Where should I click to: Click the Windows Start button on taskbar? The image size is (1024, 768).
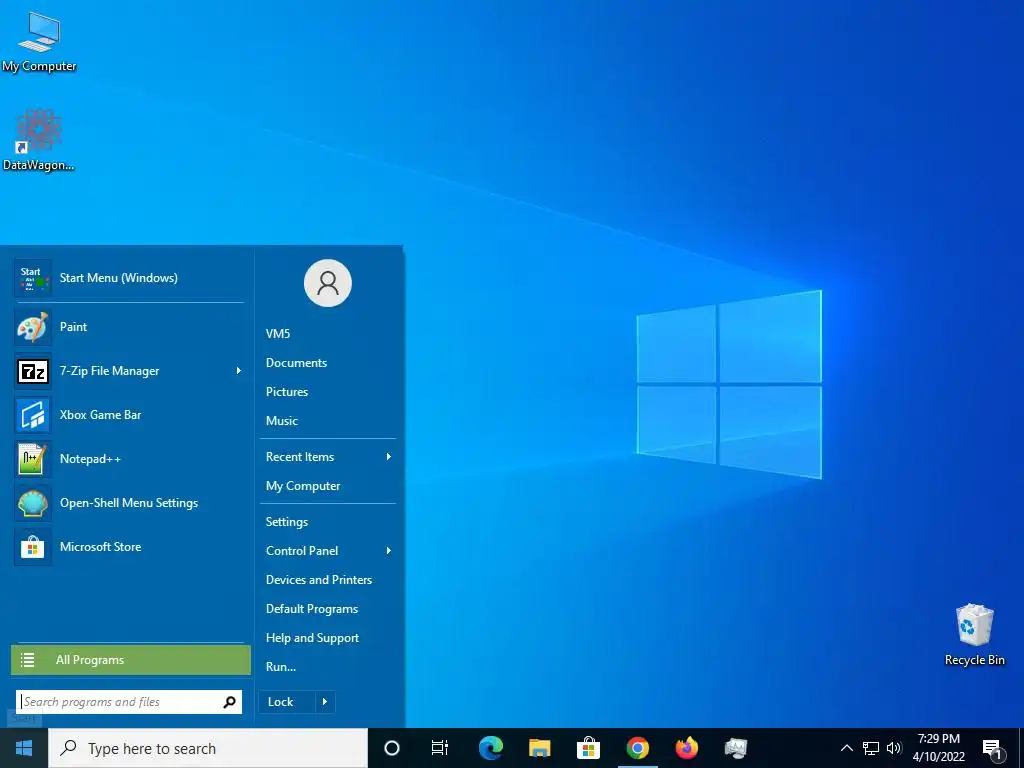(24, 748)
